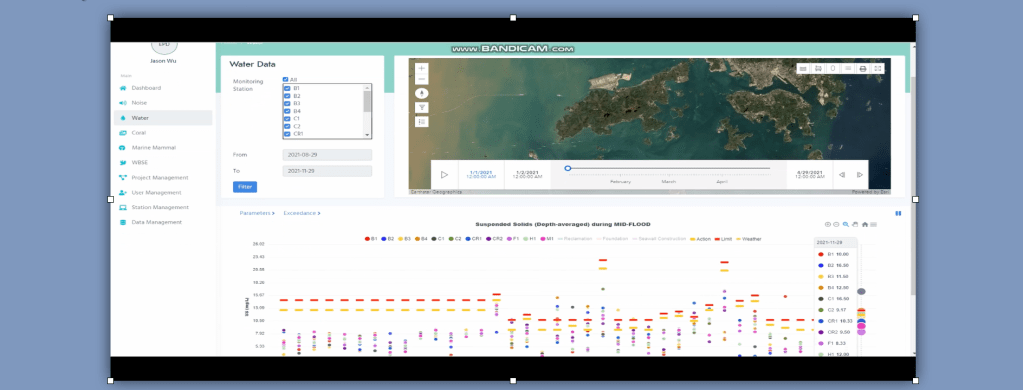
Task: Click the To date field
Action: [x=328, y=171]
